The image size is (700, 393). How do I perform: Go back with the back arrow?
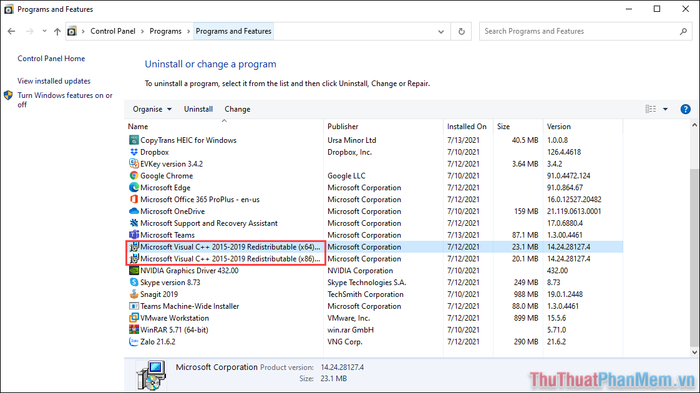click(x=12, y=31)
